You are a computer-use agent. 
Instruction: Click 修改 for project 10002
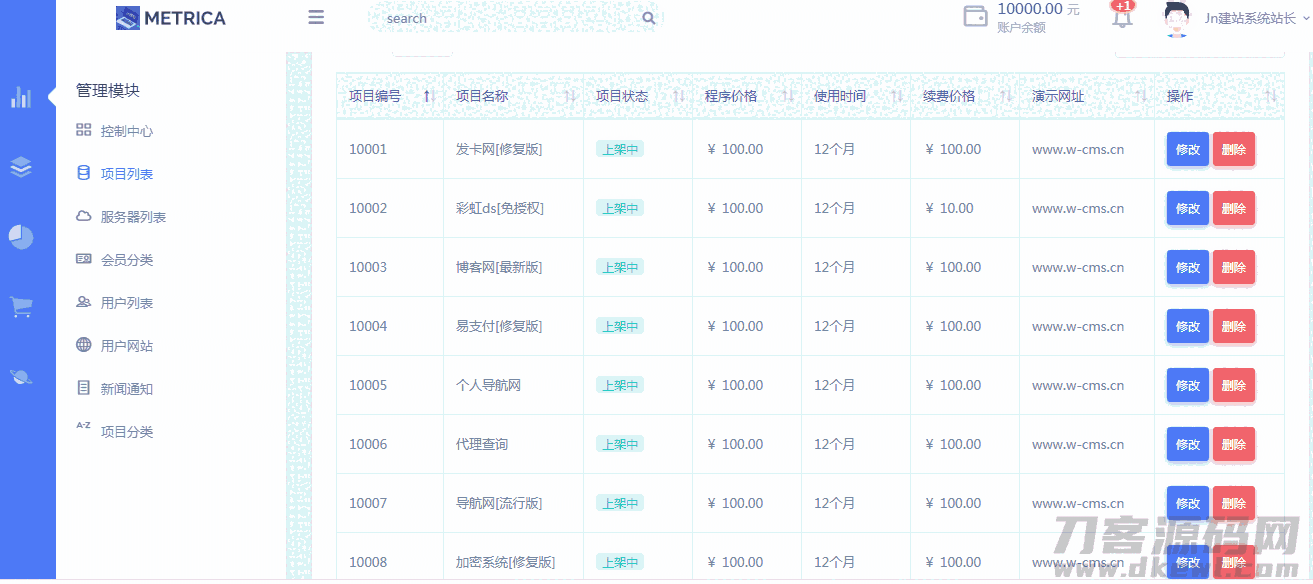pos(1187,208)
